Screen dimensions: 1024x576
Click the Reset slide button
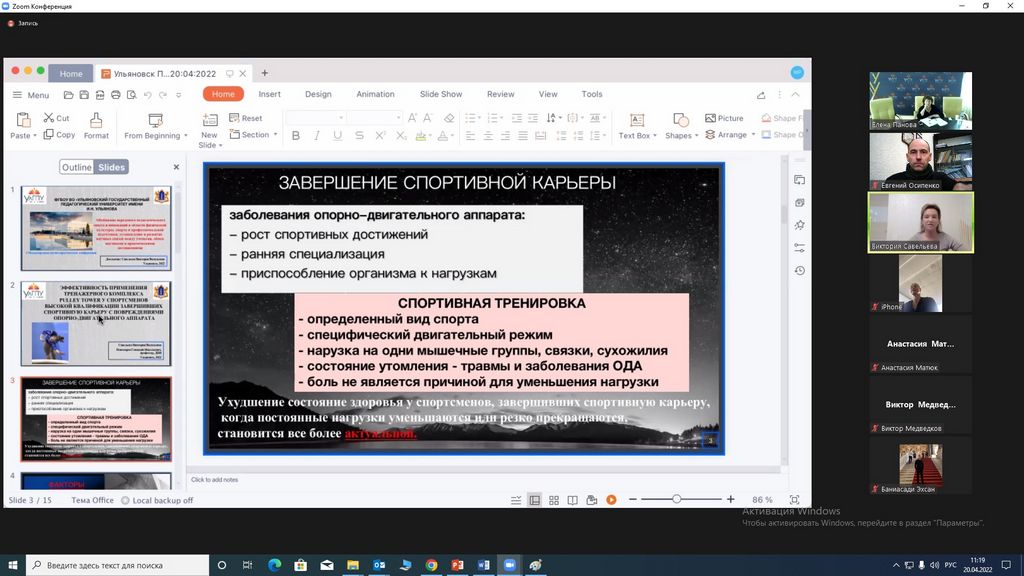[245, 118]
